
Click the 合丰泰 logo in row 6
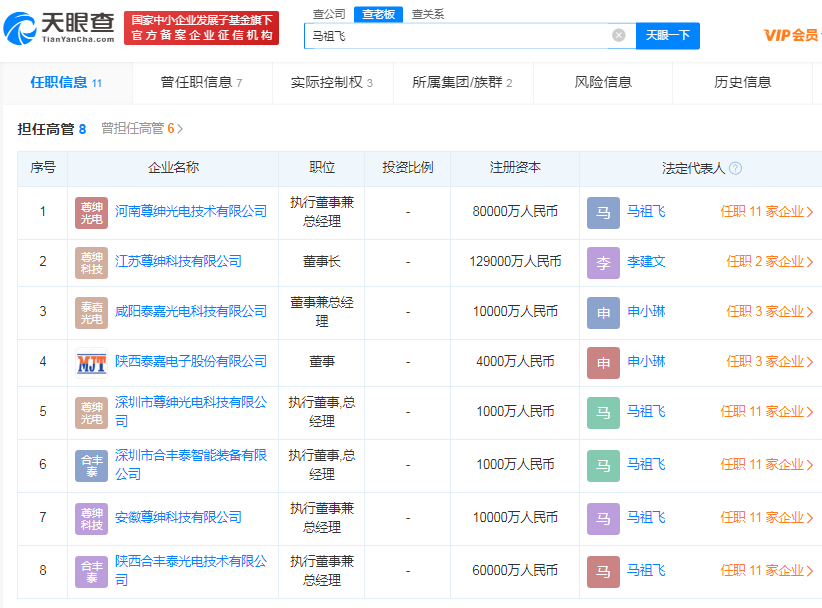click(x=91, y=465)
